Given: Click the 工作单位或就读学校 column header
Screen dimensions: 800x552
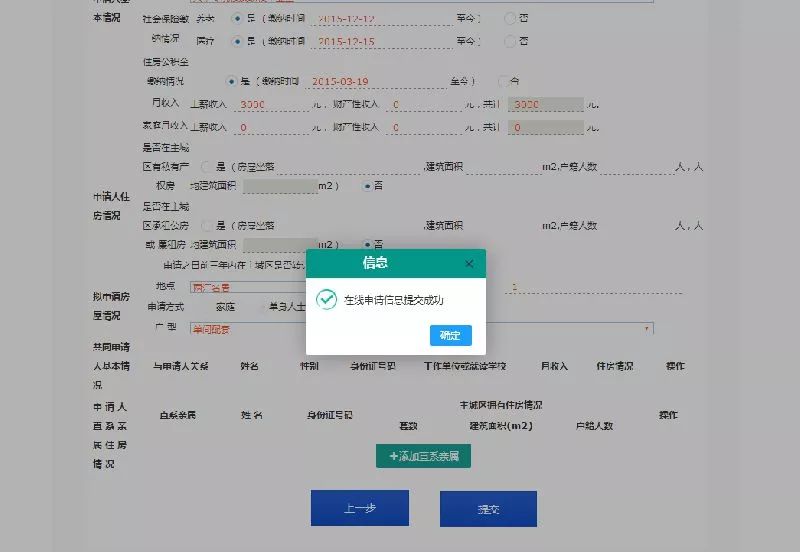Looking at the screenshot, I should 465,366.
